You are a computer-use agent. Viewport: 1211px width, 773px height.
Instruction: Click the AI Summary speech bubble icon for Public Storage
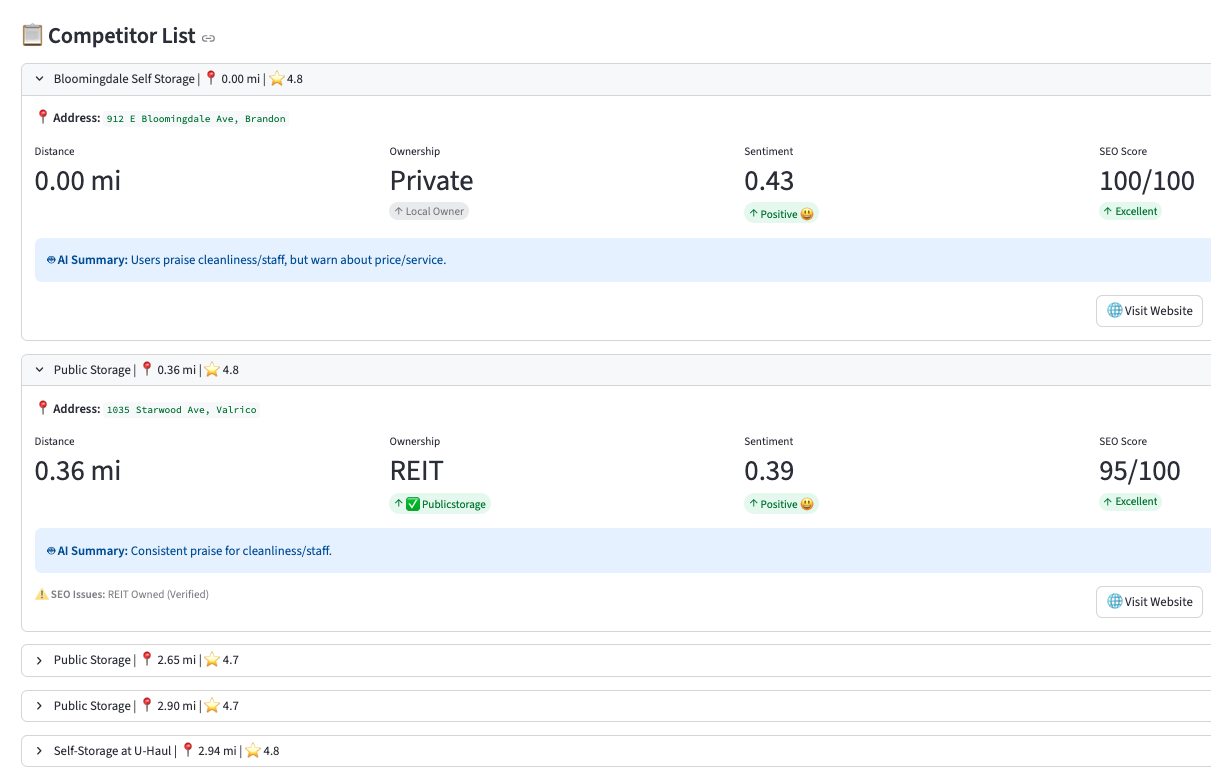[x=49, y=551]
